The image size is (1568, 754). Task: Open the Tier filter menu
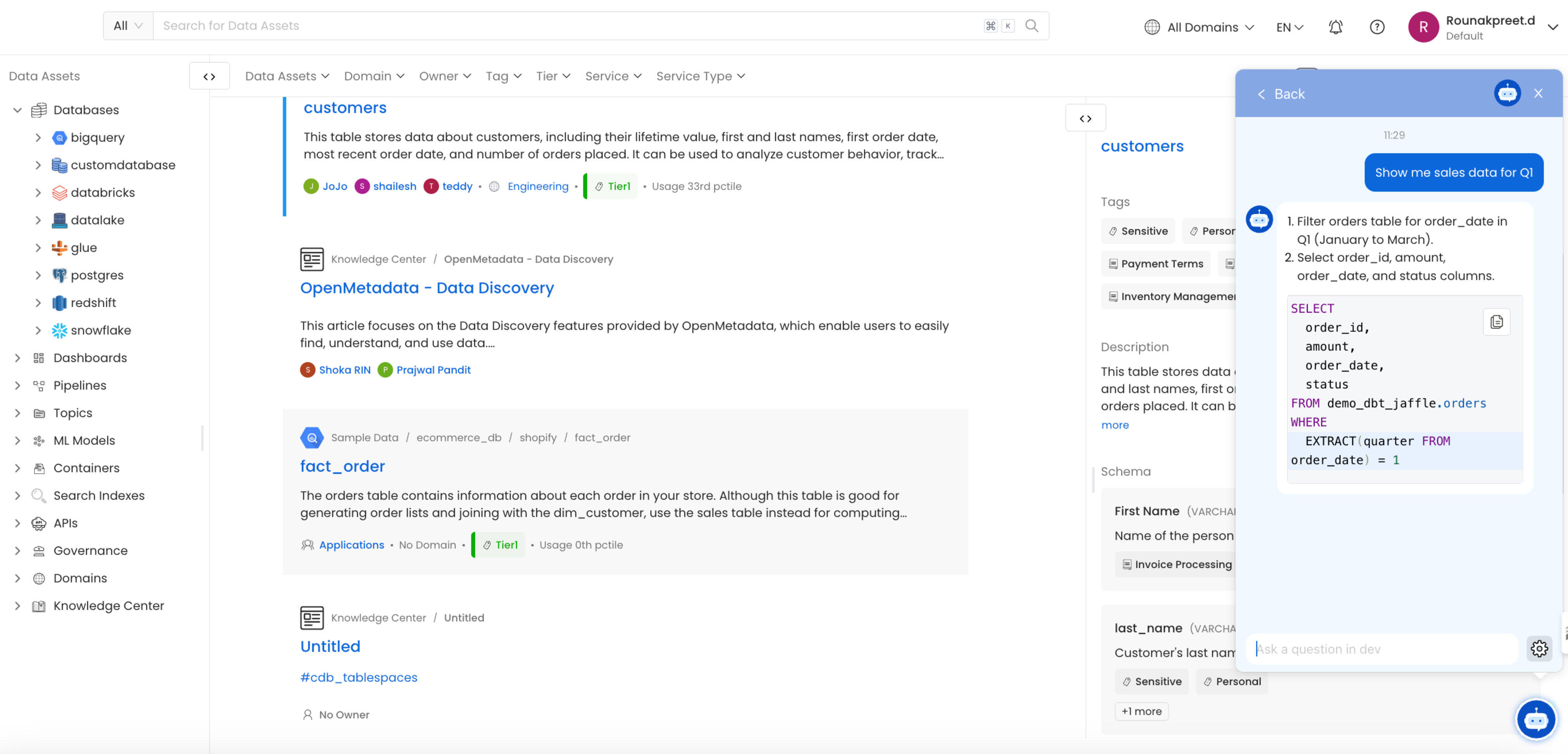coord(553,76)
